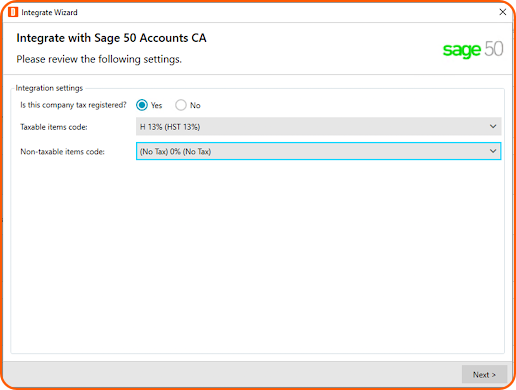
Task: Click the 'Non-taxable items code:' label
Action: tap(62, 152)
